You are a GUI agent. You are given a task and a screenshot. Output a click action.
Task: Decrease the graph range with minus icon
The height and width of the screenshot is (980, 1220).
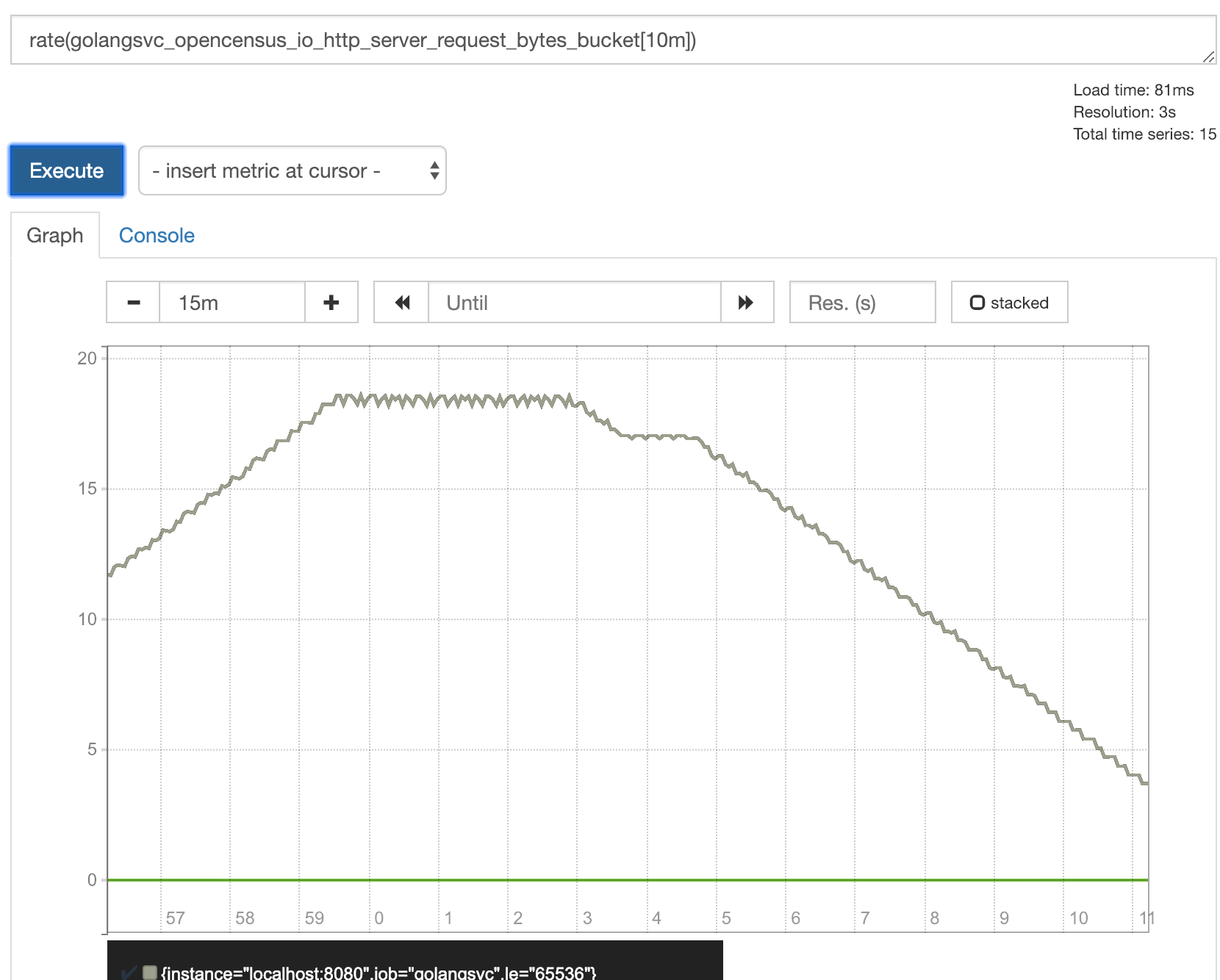click(x=133, y=303)
